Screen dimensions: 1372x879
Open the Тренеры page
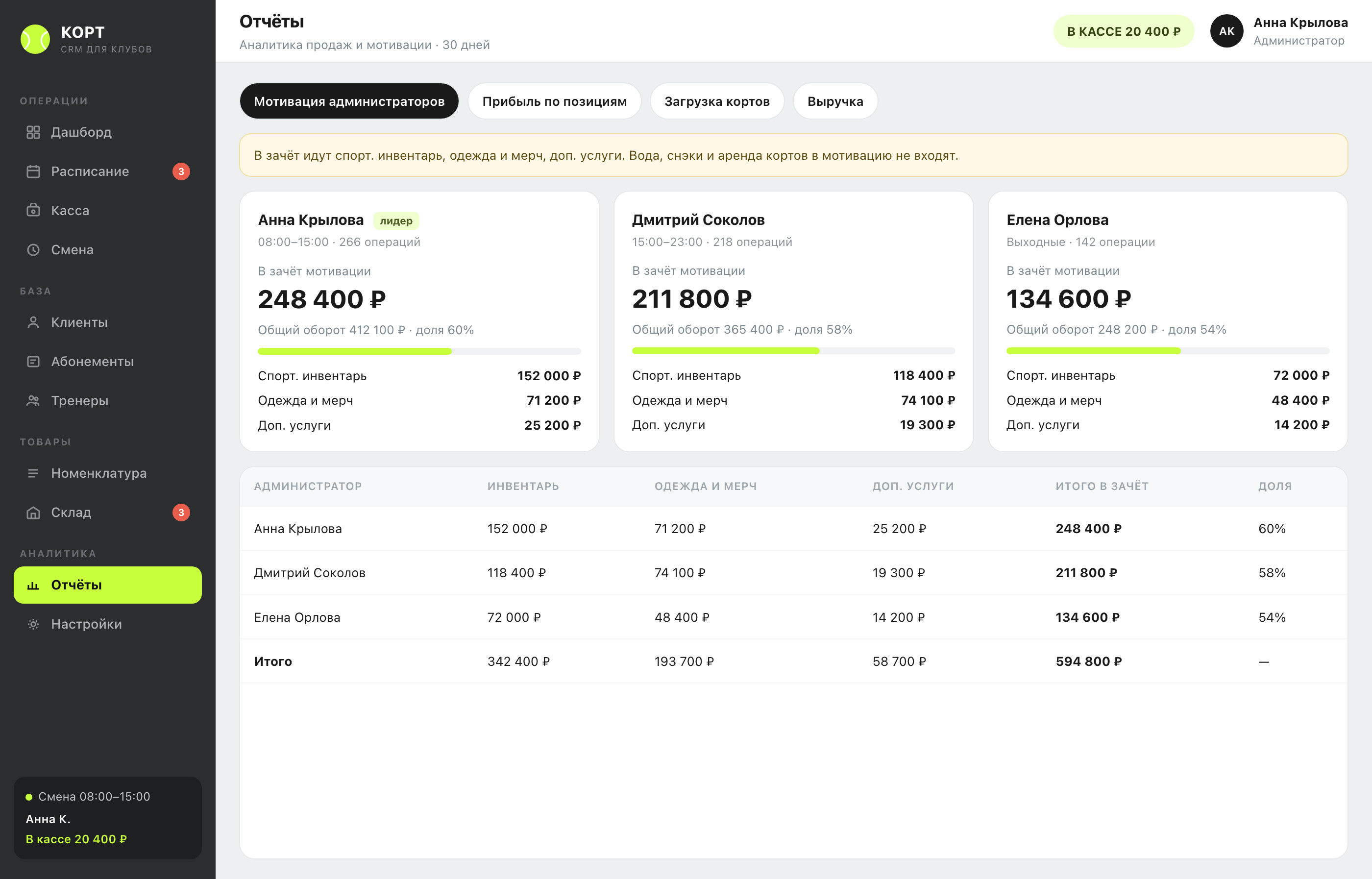[107, 401]
